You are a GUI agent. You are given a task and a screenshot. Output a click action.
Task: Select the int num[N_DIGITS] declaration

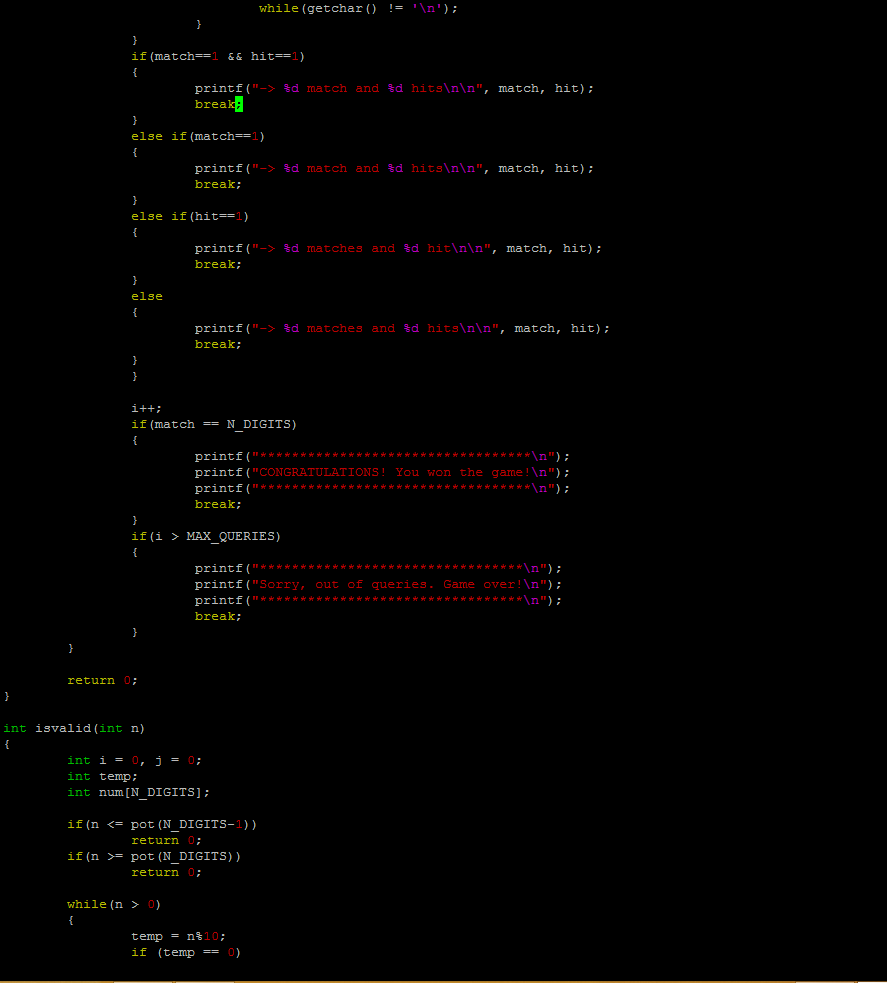135,792
